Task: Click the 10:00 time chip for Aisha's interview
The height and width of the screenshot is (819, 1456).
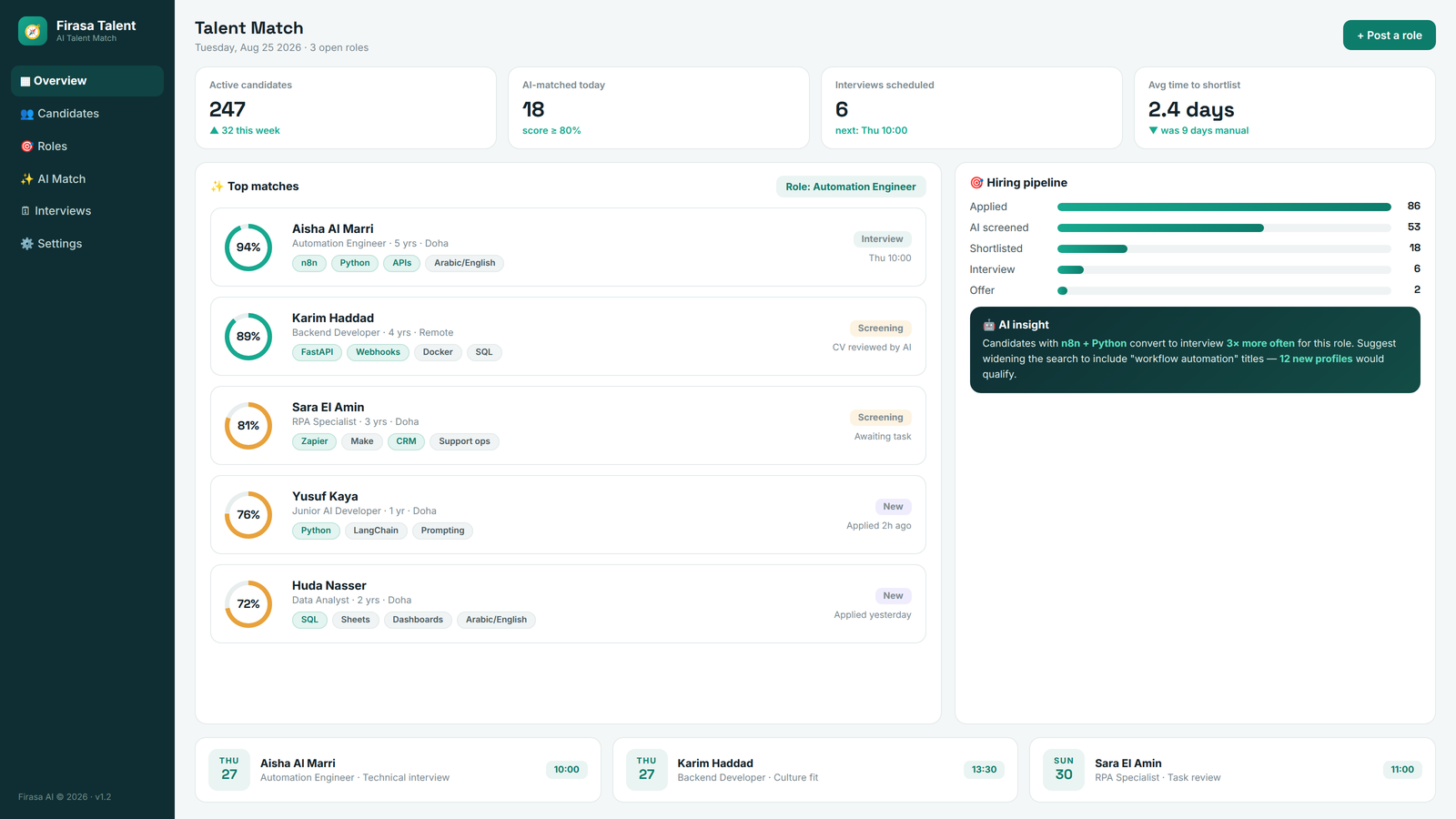Action: (x=566, y=770)
